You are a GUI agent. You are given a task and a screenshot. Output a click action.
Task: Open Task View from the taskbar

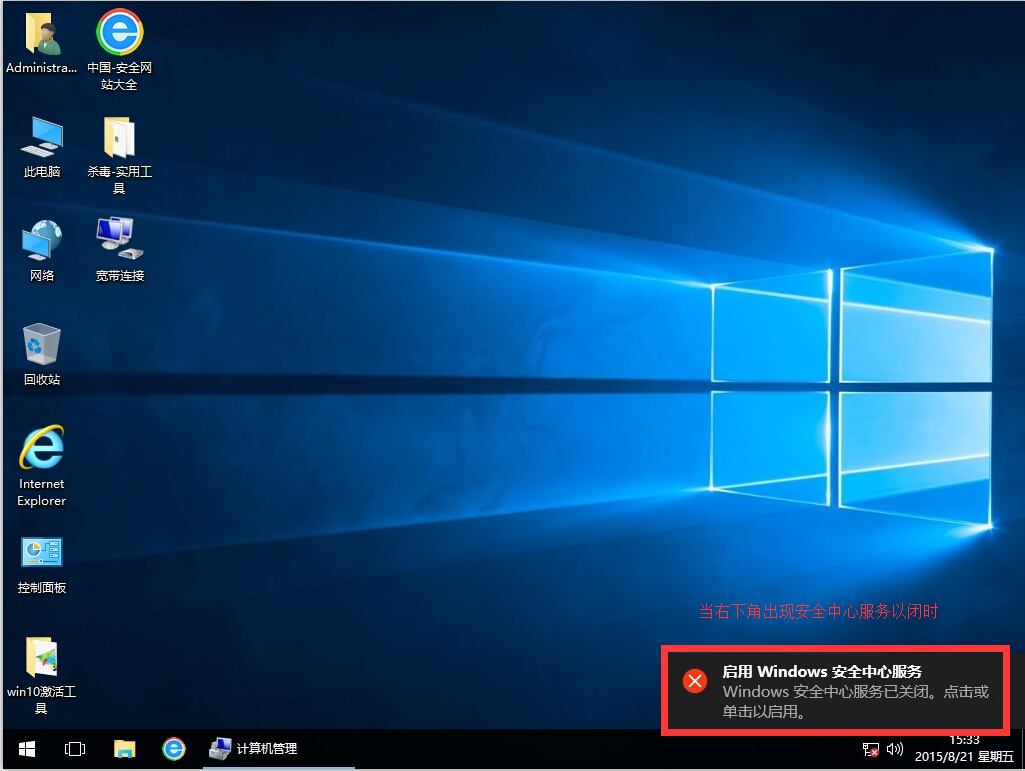click(74, 748)
